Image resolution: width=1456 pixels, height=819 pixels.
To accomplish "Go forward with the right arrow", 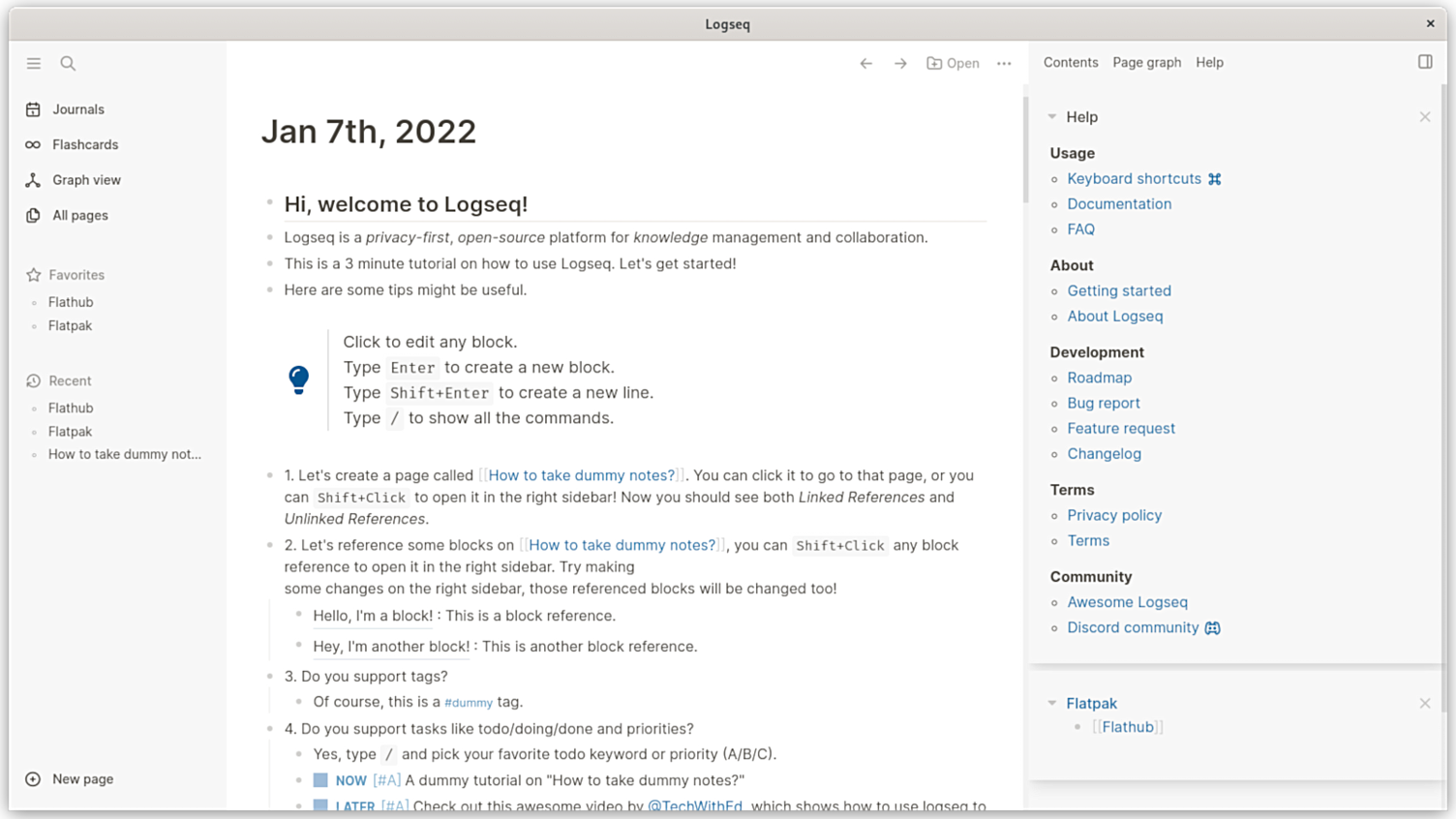I will [900, 63].
